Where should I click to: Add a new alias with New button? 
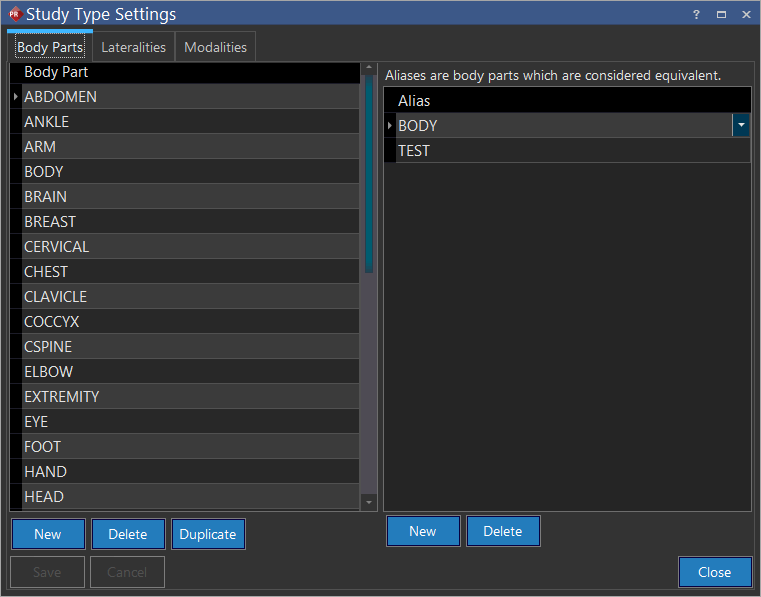(423, 531)
